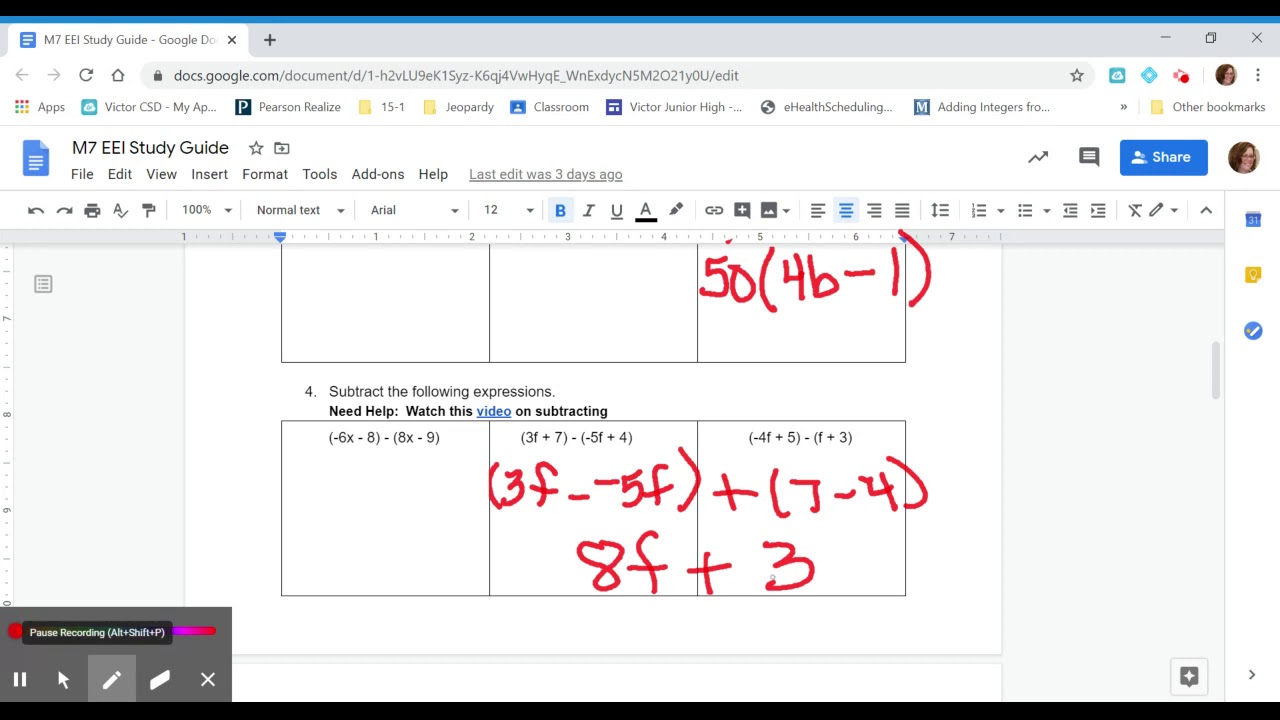
Task: Open the editing mode pencil dropdown
Action: (x=1163, y=210)
